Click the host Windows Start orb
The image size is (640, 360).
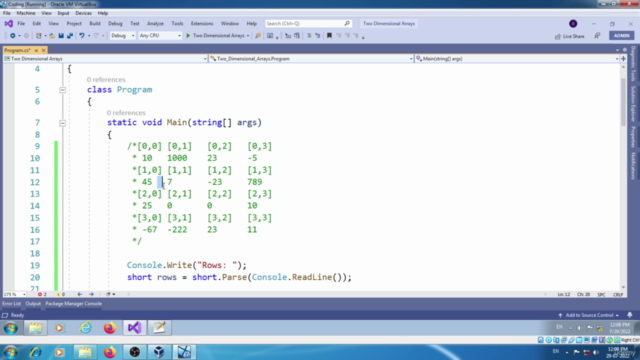pyautogui.click(x=11, y=352)
